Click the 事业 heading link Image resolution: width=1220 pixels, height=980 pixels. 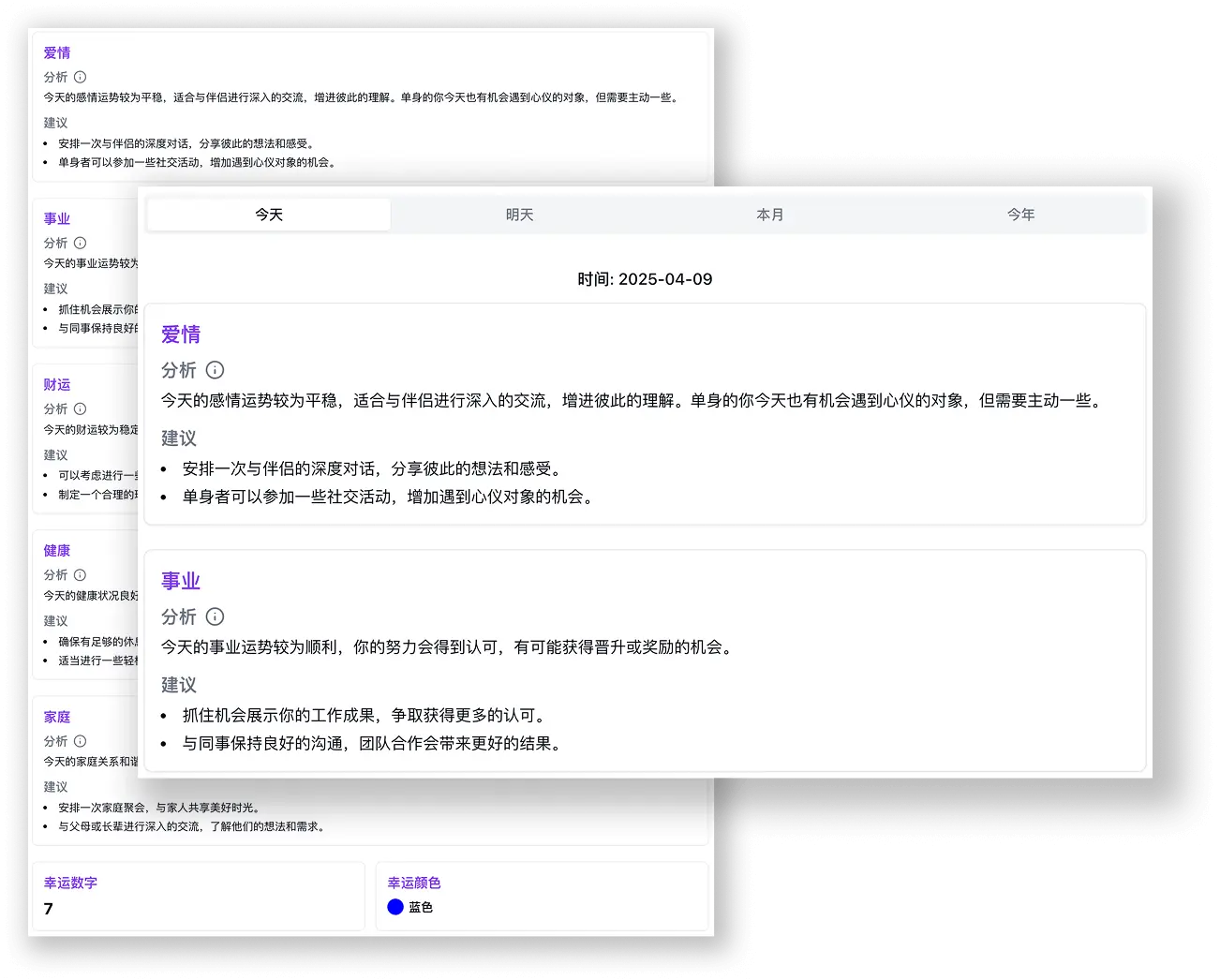tap(180, 580)
